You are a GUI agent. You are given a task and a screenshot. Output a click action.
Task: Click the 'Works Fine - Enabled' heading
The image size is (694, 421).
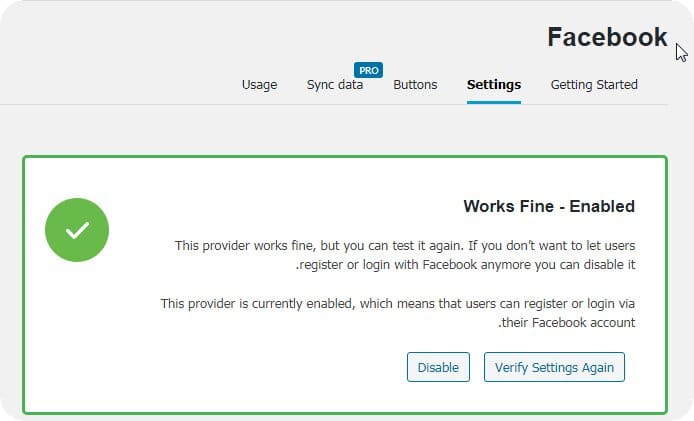549,207
